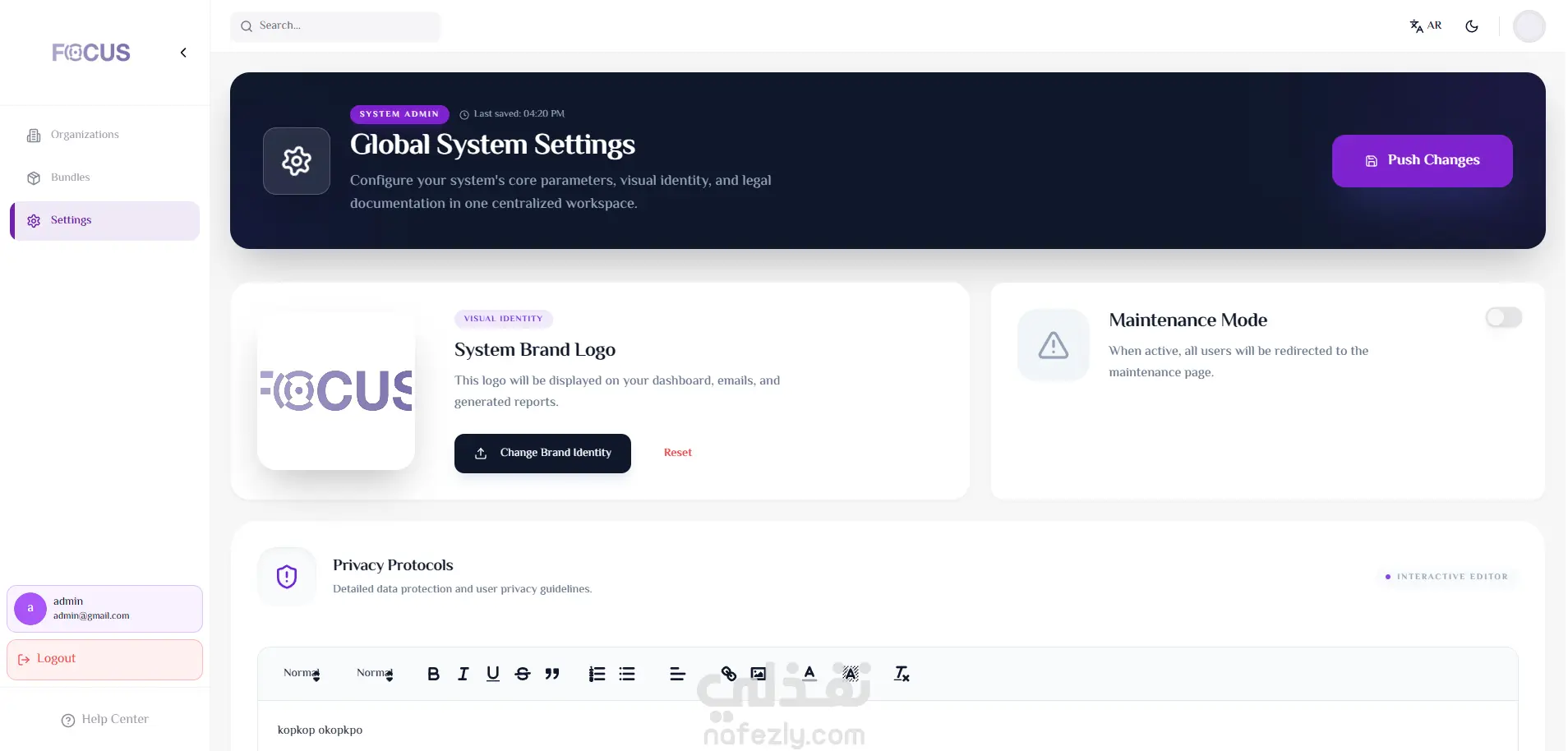
Task: Toggle bold formatting in editor toolbar
Action: [433, 674]
